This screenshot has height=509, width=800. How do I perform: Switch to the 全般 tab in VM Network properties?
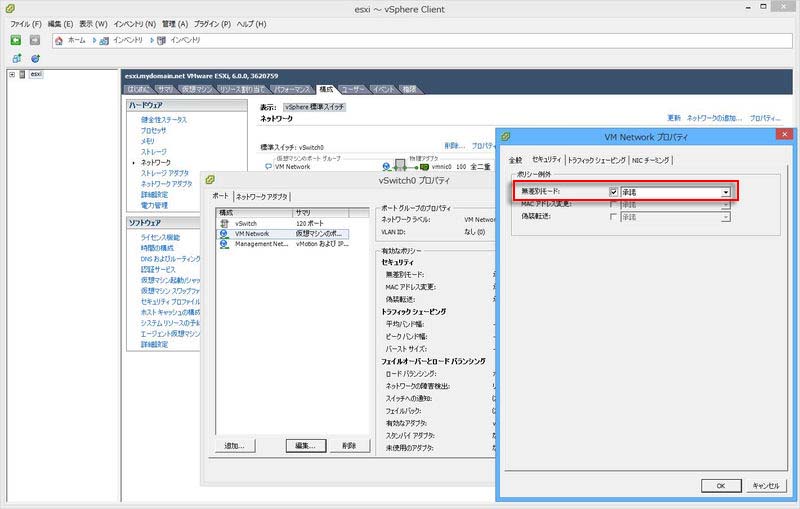[x=515, y=160]
